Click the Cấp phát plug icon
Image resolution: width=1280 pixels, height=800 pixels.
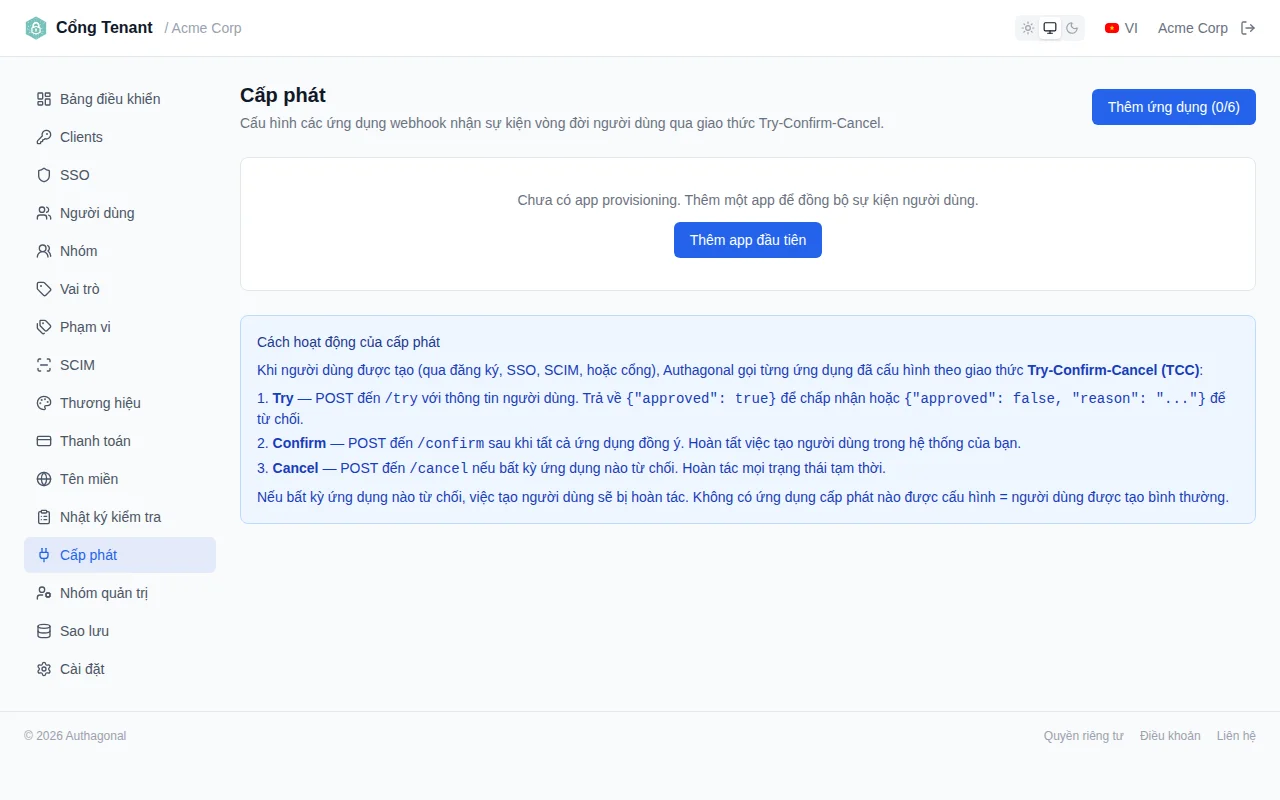pos(44,555)
